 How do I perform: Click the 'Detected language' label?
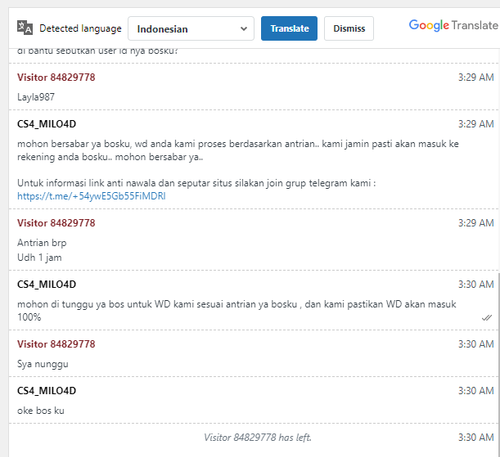pos(80,29)
